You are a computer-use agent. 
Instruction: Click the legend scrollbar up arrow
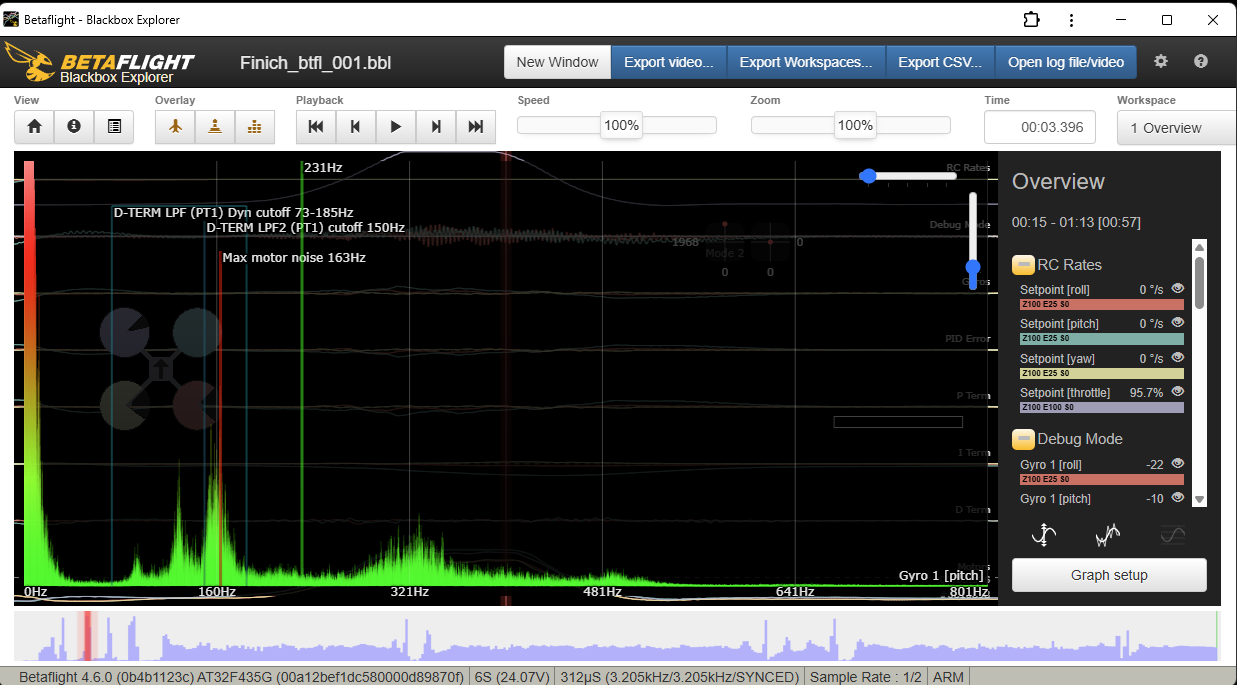click(x=1200, y=247)
